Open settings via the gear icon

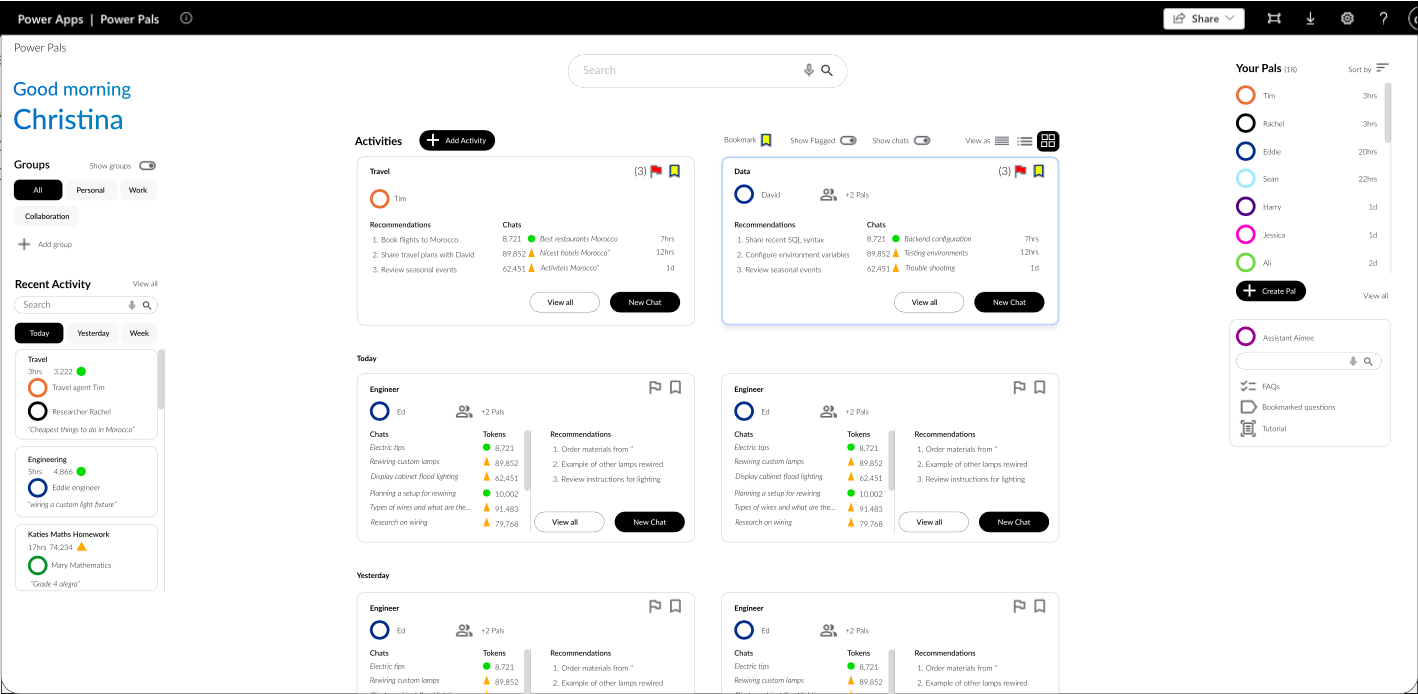[1347, 18]
